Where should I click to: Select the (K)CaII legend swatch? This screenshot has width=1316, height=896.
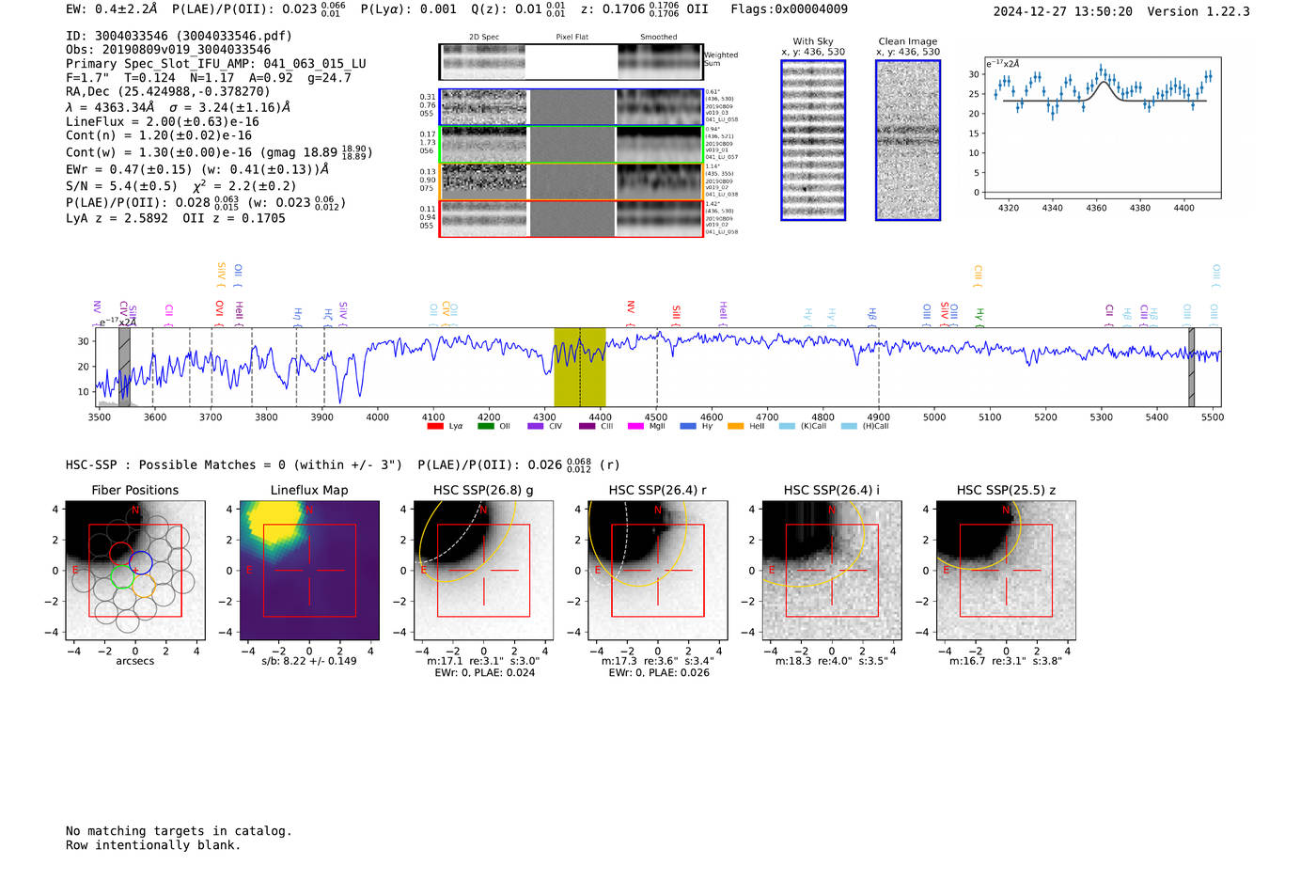click(787, 426)
